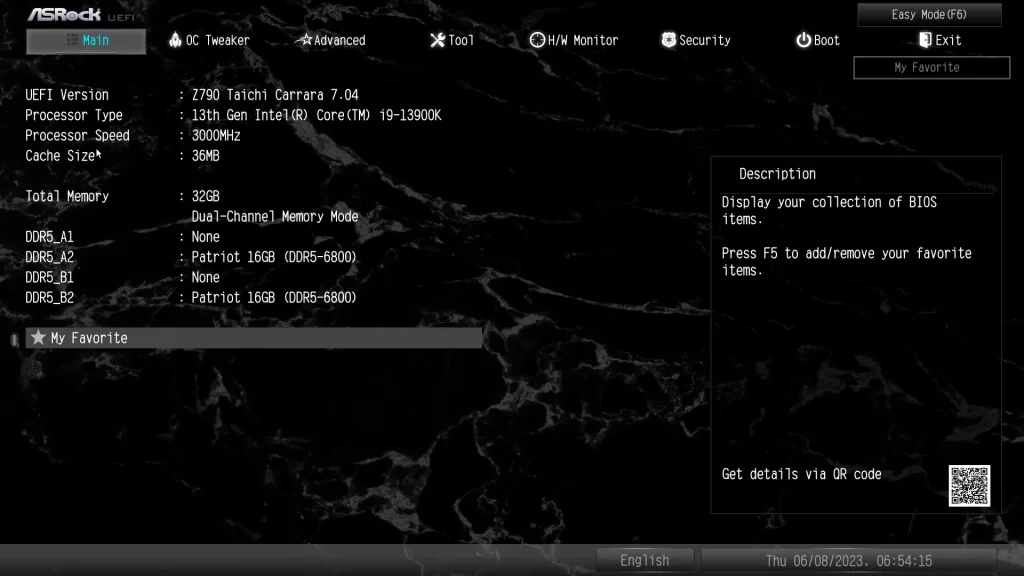Click the 3000MHz value
The image size is (1024, 576).
pos(216,136)
